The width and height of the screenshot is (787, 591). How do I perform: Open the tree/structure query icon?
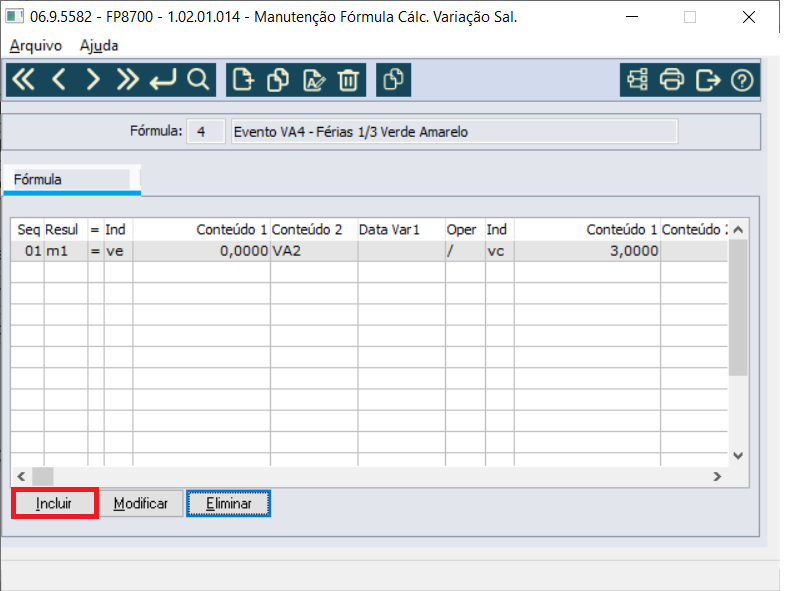click(637, 80)
